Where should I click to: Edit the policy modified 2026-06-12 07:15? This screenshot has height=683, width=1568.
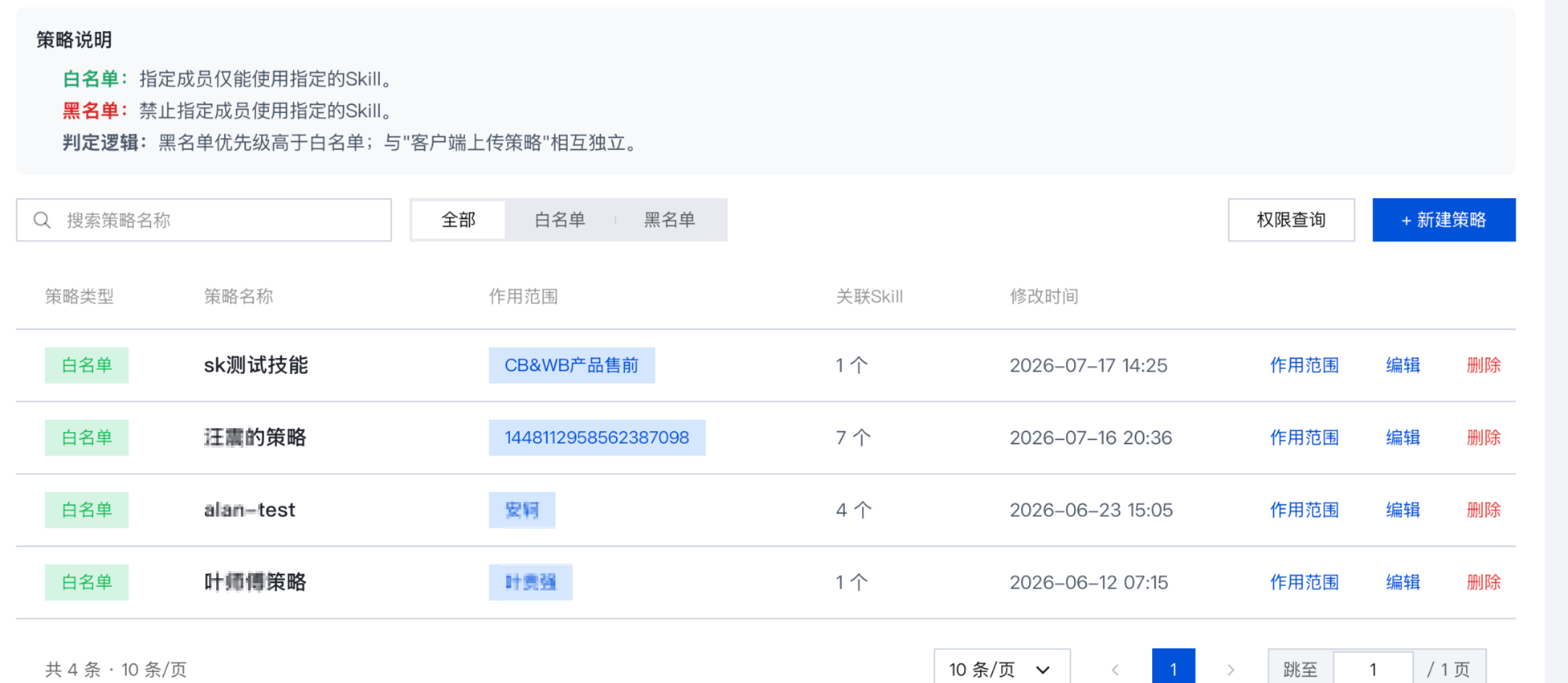1403,582
